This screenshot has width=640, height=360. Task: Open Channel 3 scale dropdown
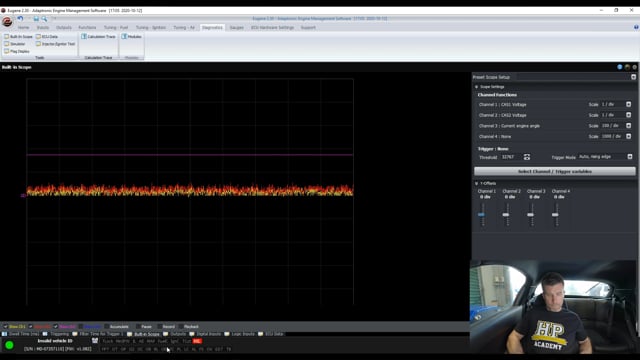coord(629,126)
